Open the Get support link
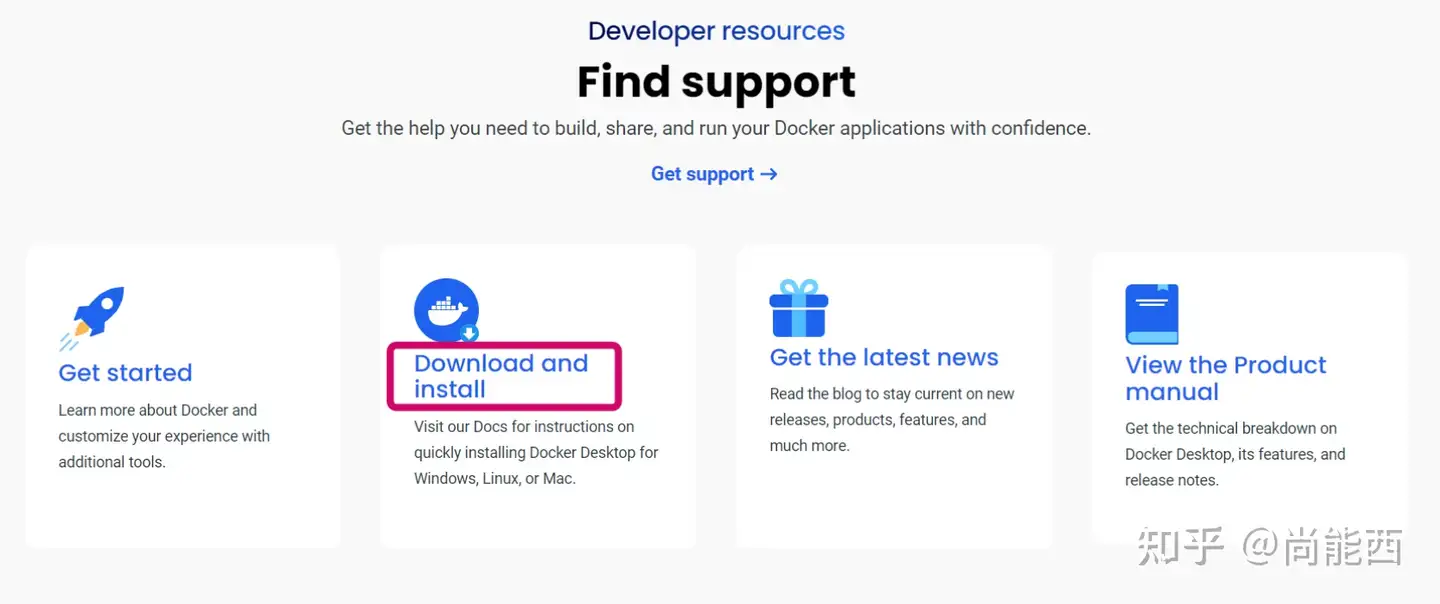This screenshot has height=604, width=1440. (x=714, y=174)
